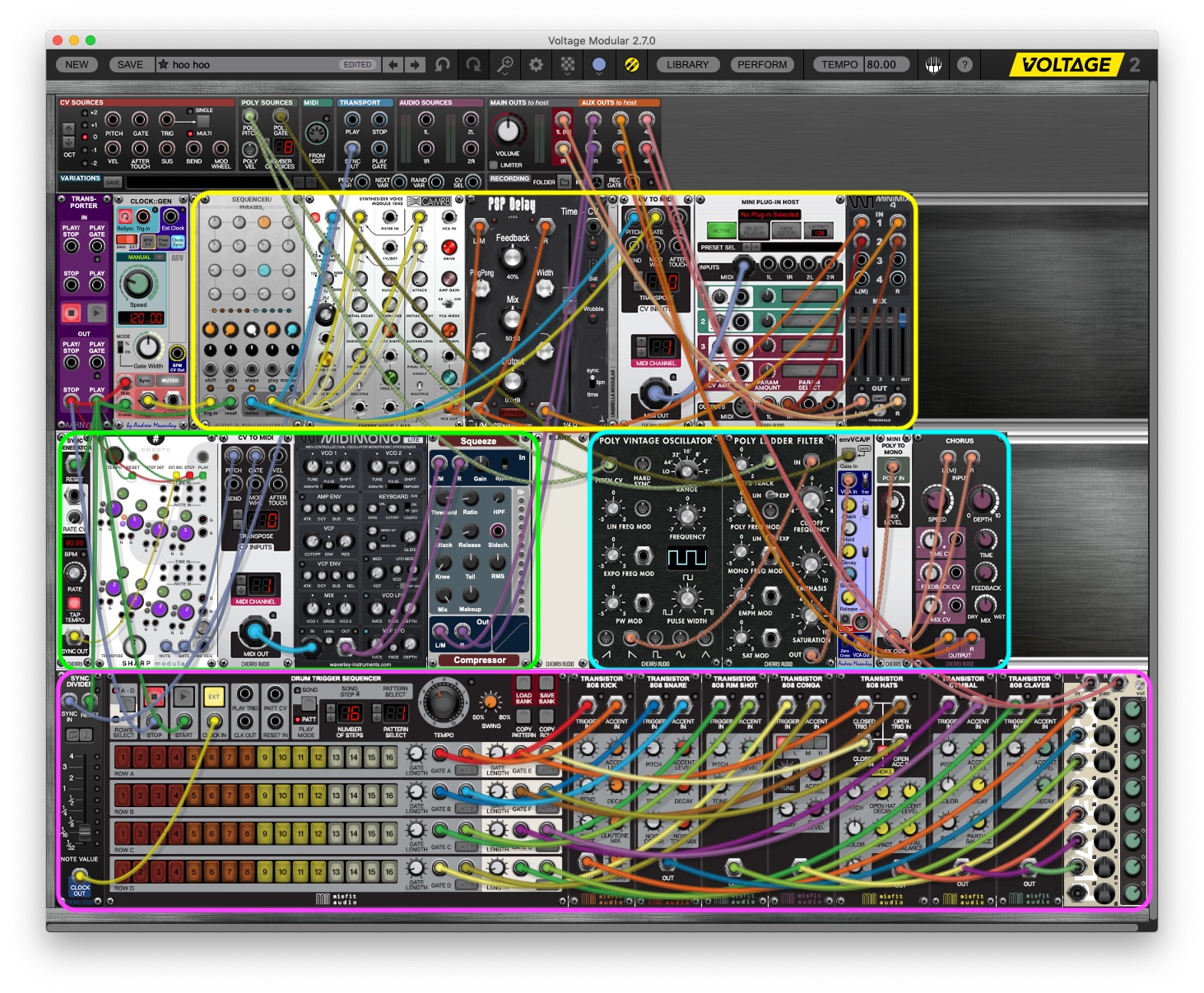This screenshot has width=1204, height=993.
Task: Open the checkerboard cable transparency dropdown
Action: 568,64
